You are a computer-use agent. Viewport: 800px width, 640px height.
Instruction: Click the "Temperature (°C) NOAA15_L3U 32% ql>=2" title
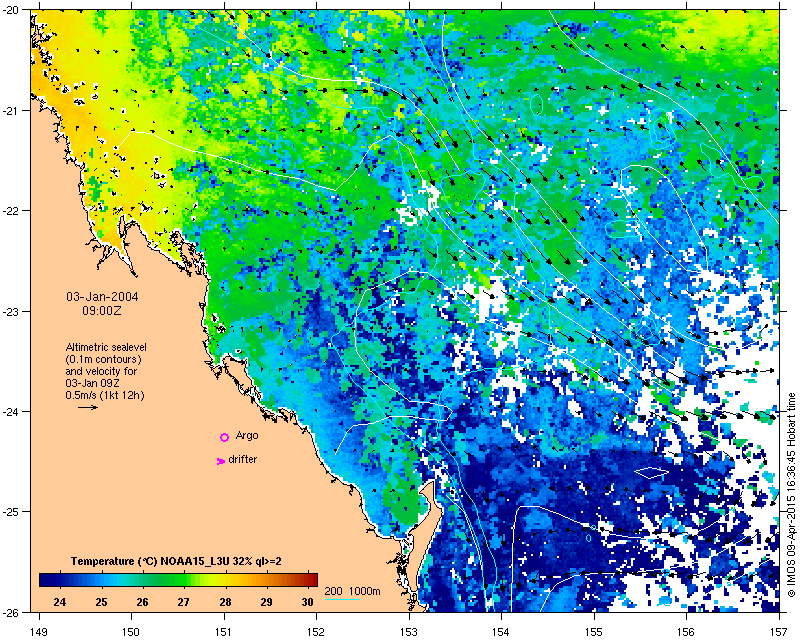tap(177, 561)
